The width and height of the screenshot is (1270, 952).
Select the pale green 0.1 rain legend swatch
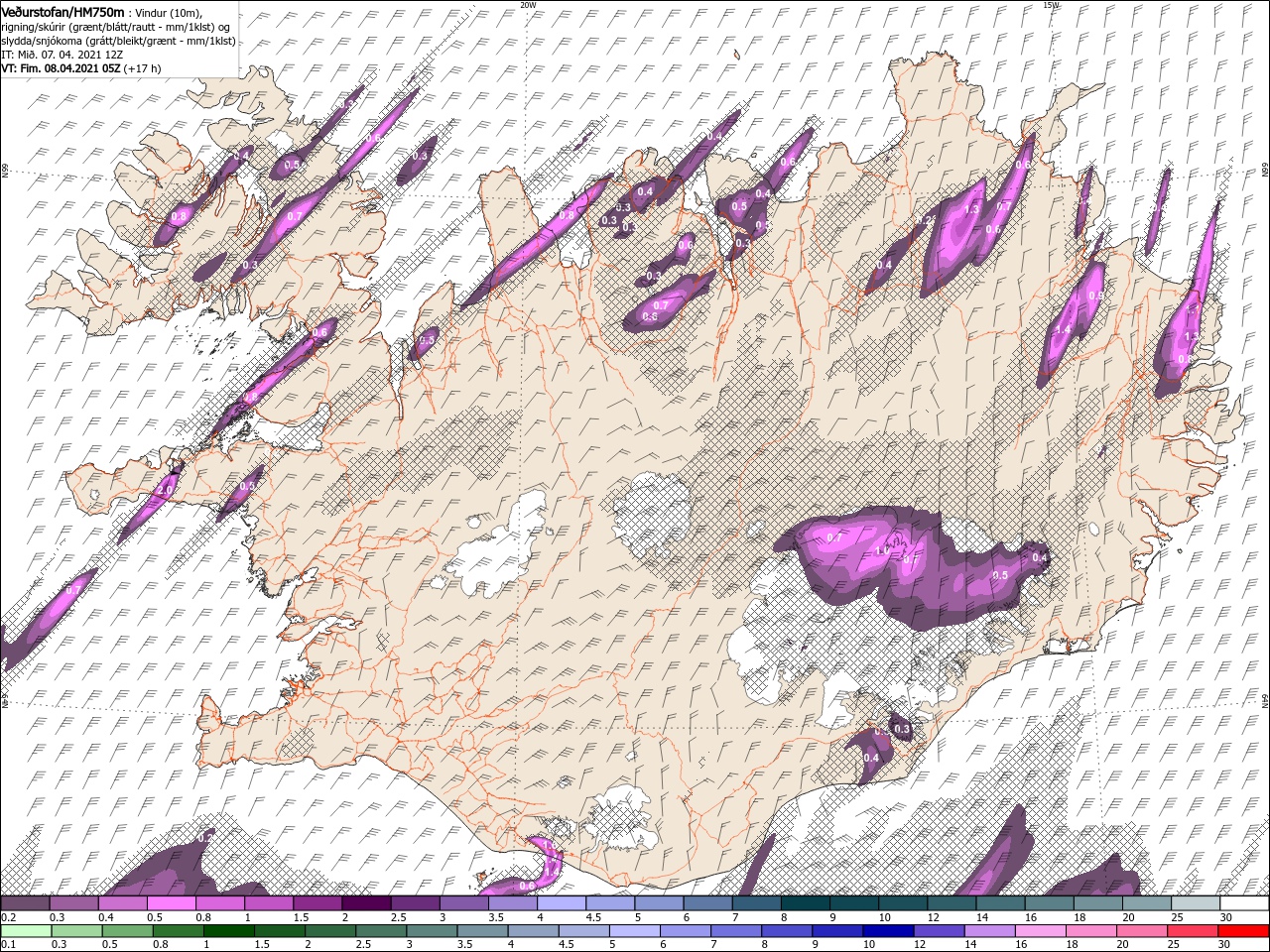click(x=26, y=931)
